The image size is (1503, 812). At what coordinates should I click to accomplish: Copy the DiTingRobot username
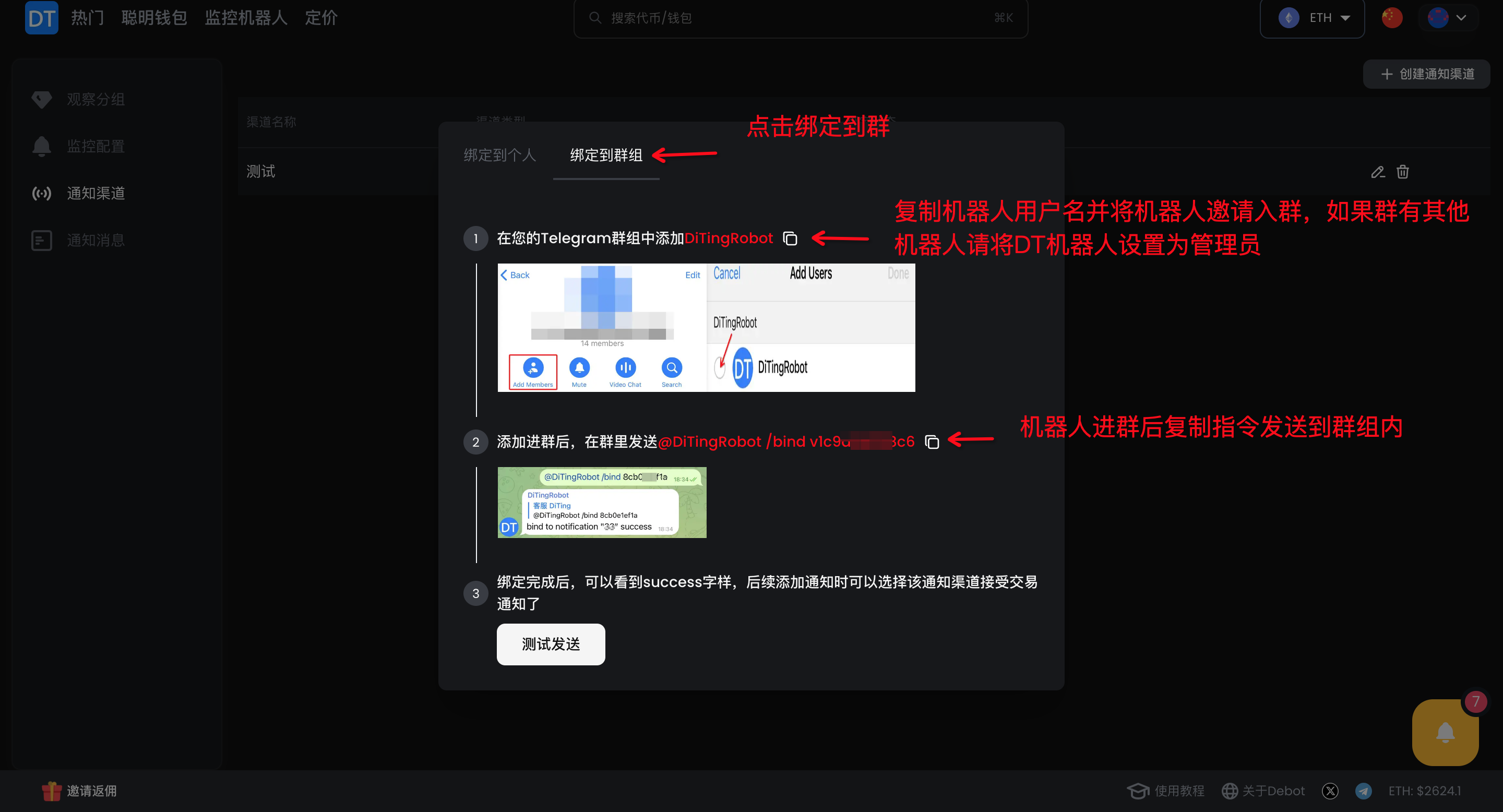[x=790, y=238]
